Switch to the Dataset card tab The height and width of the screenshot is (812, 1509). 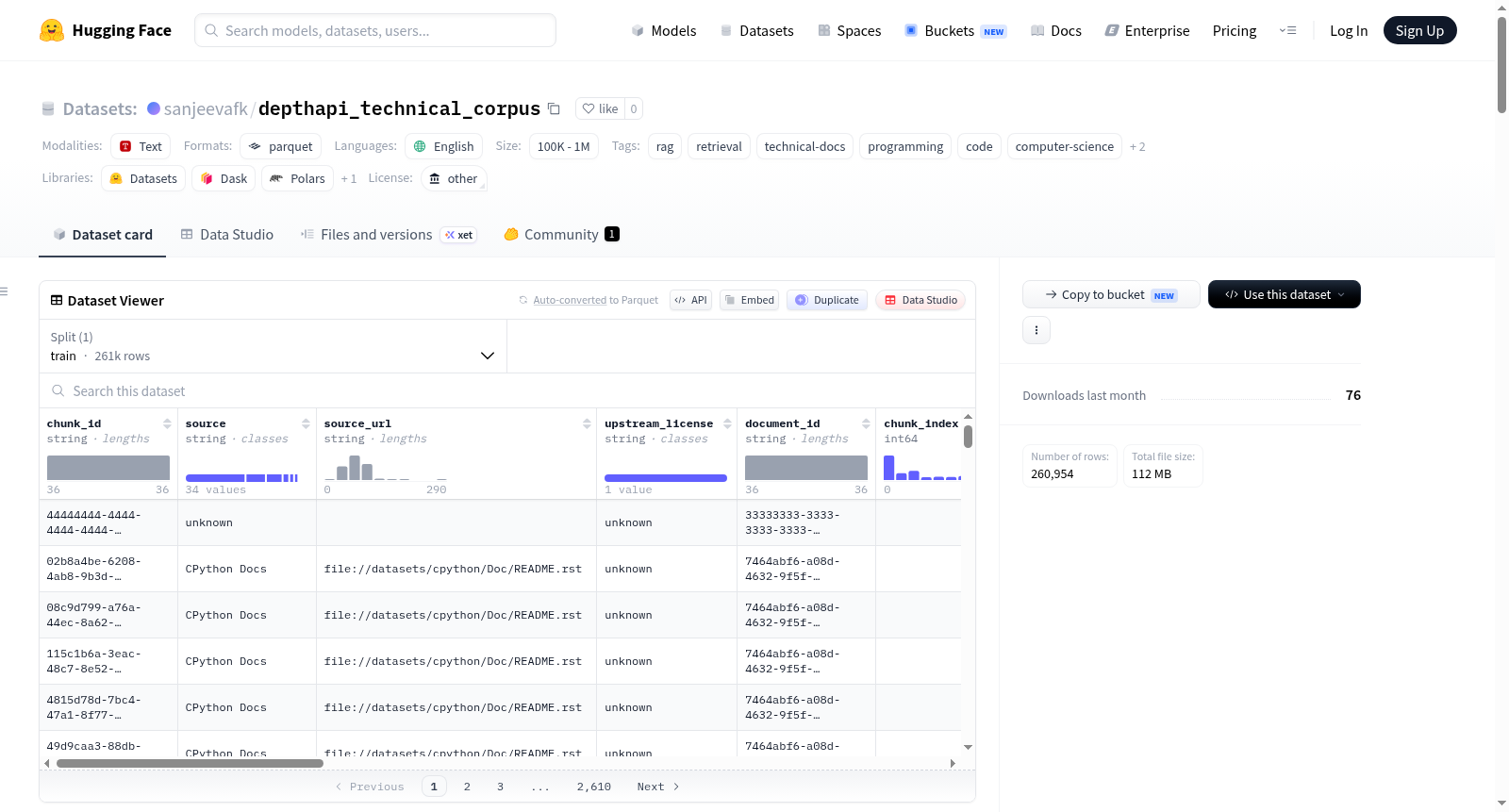coord(102,235)
